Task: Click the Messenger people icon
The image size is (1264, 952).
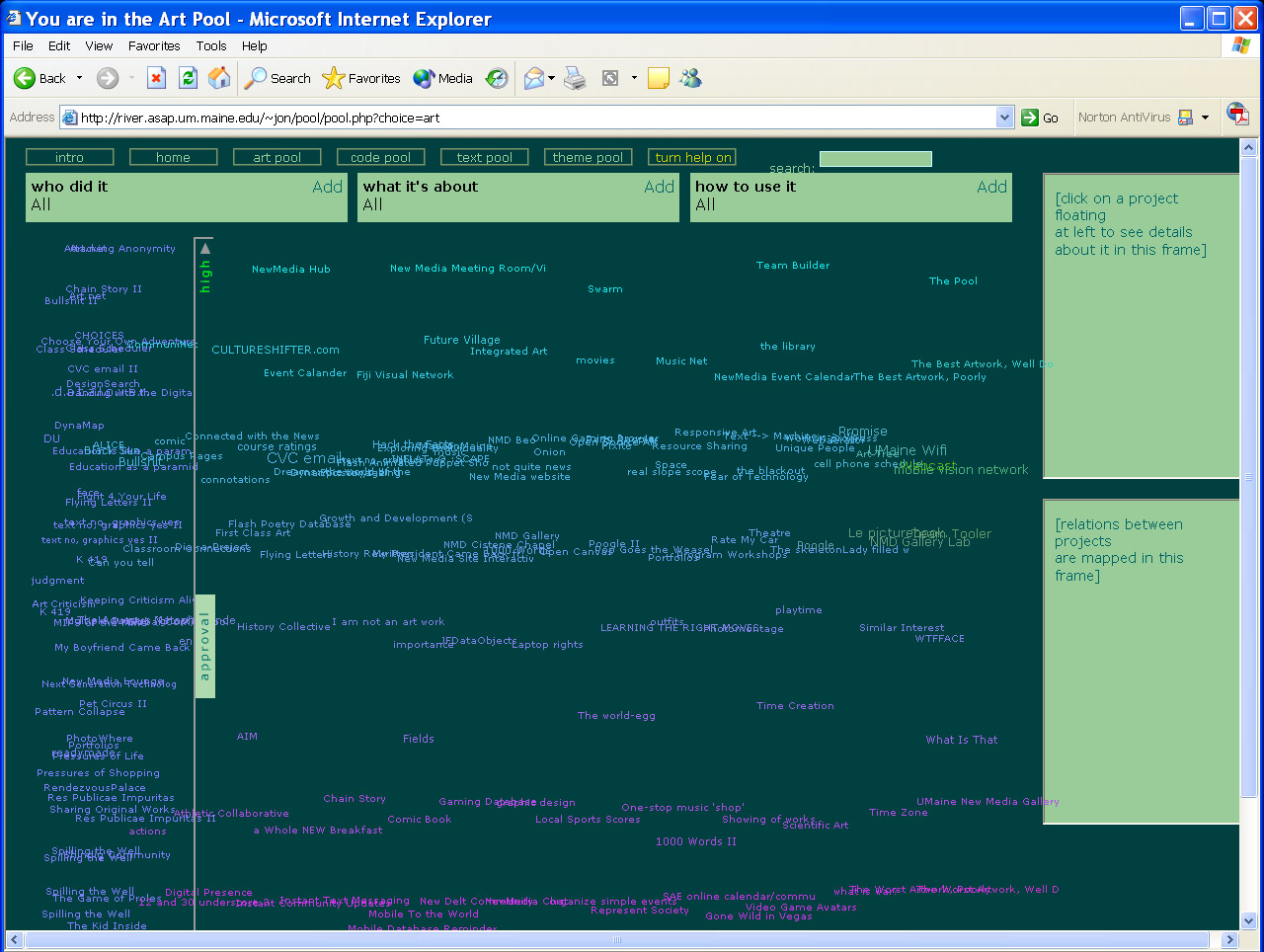Action: tap(690, 78)
